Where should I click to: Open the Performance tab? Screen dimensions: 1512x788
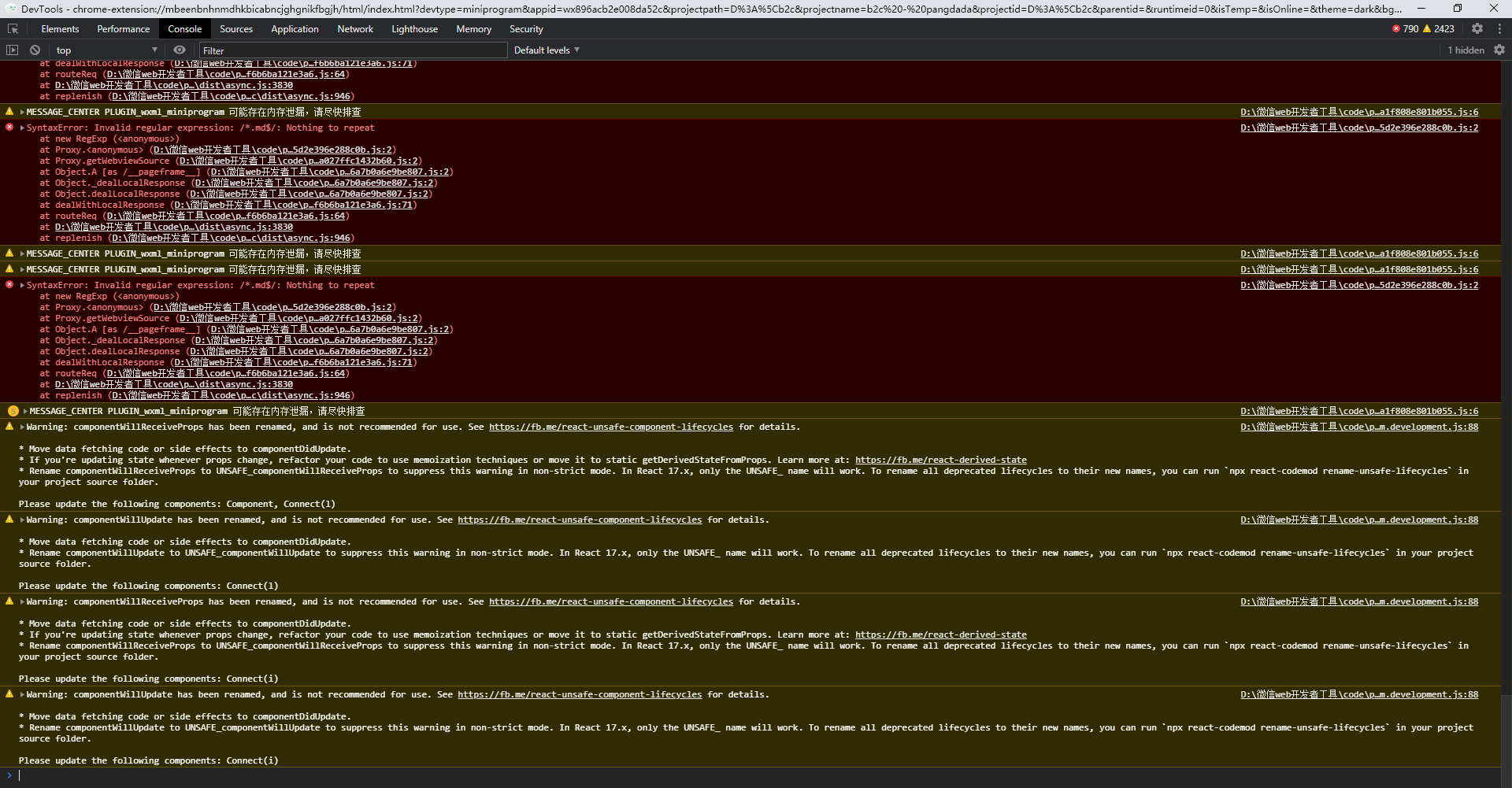[124, 29]
